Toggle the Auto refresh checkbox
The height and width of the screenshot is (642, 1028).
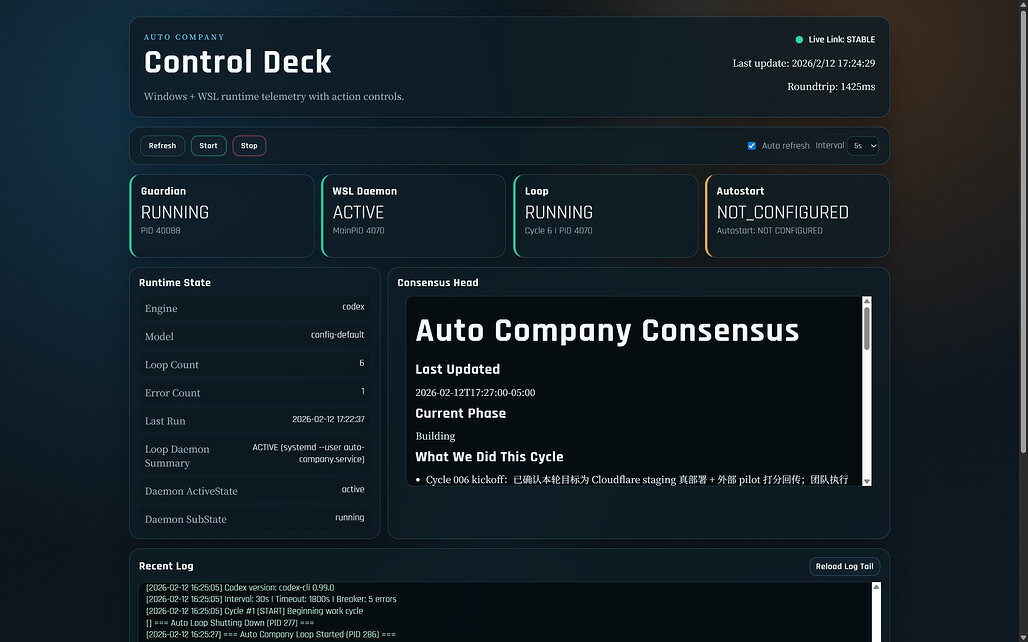click(751, 146)
